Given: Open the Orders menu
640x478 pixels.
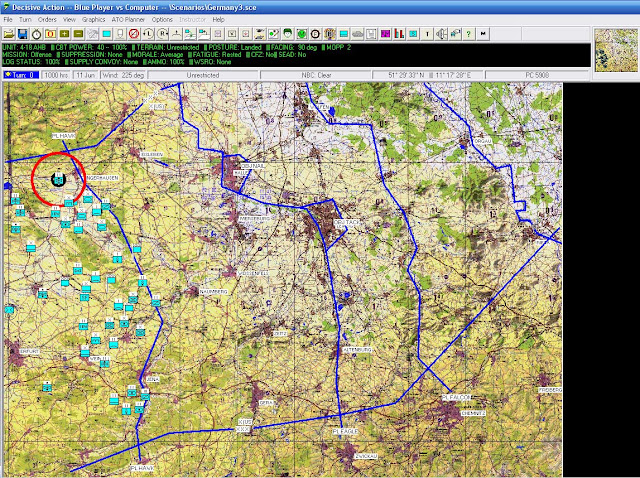Looking at the screenshot, I should pyautogui.click(x=47, y=19).
